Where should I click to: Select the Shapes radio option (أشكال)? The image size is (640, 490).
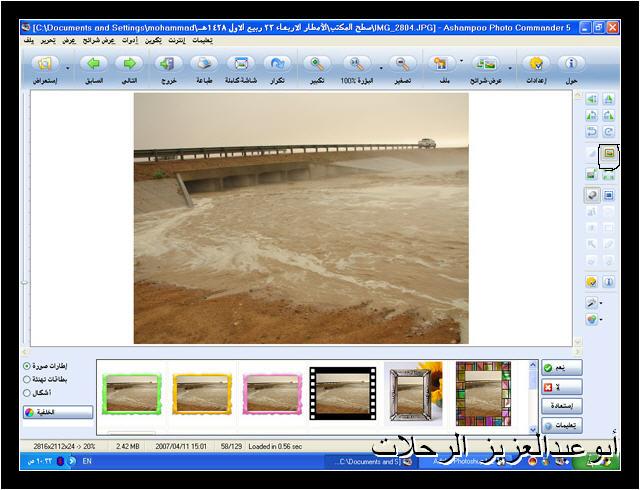27,393
